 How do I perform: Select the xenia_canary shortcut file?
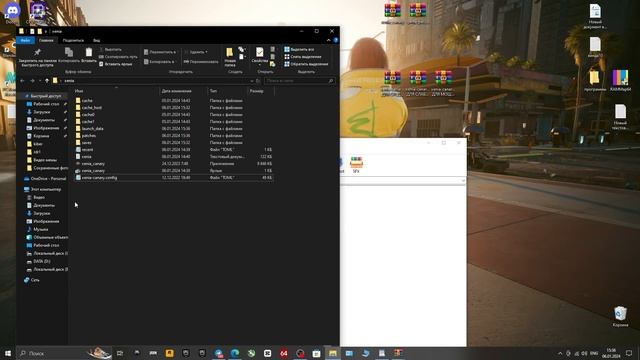pos(173,171)
